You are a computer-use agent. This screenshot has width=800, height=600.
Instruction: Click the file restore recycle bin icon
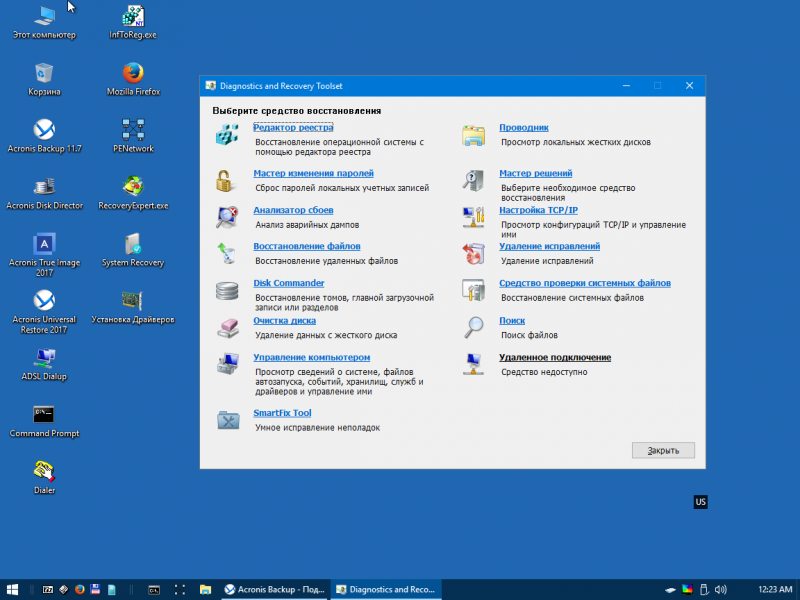tap(226, 254)
